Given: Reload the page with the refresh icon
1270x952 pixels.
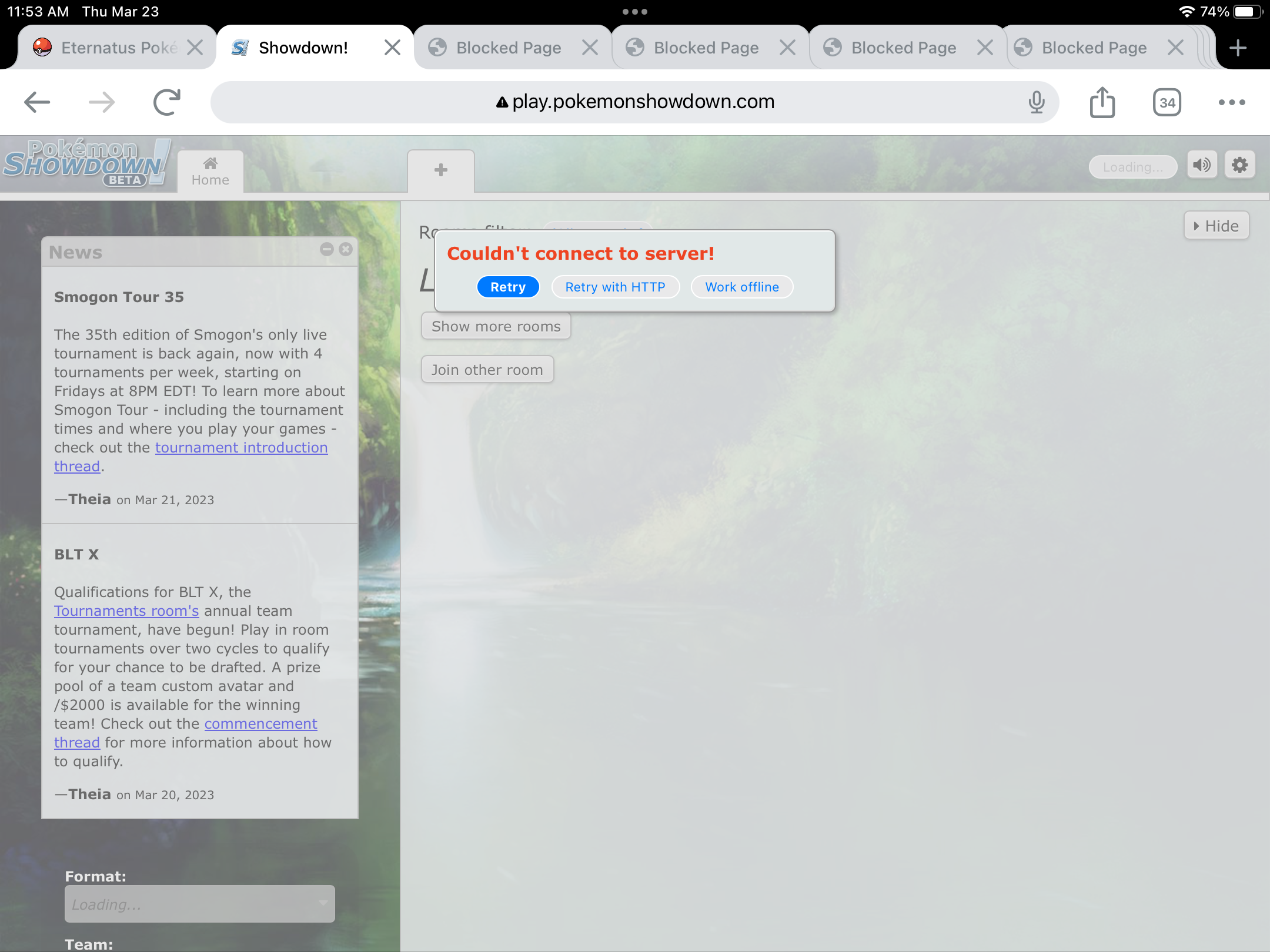Looking at the screenshot, I should (167, 102).
